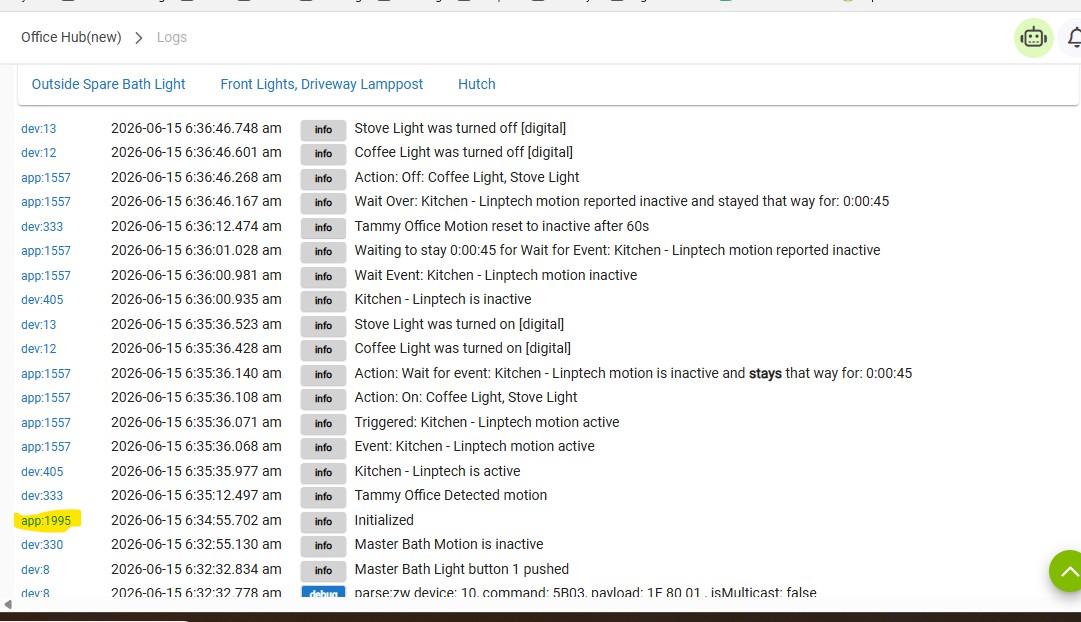The image size is (1081, 622).
Task: Select text 'Tammy Office Detected motion'
Action: click(x=451, y=495)
